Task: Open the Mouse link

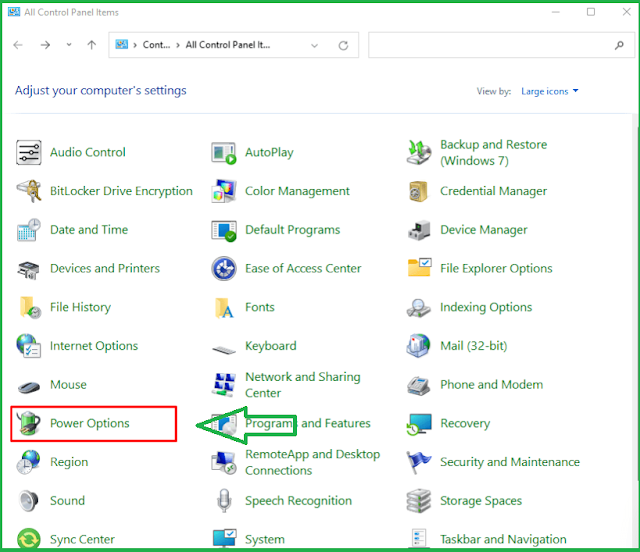Action: 68,385
